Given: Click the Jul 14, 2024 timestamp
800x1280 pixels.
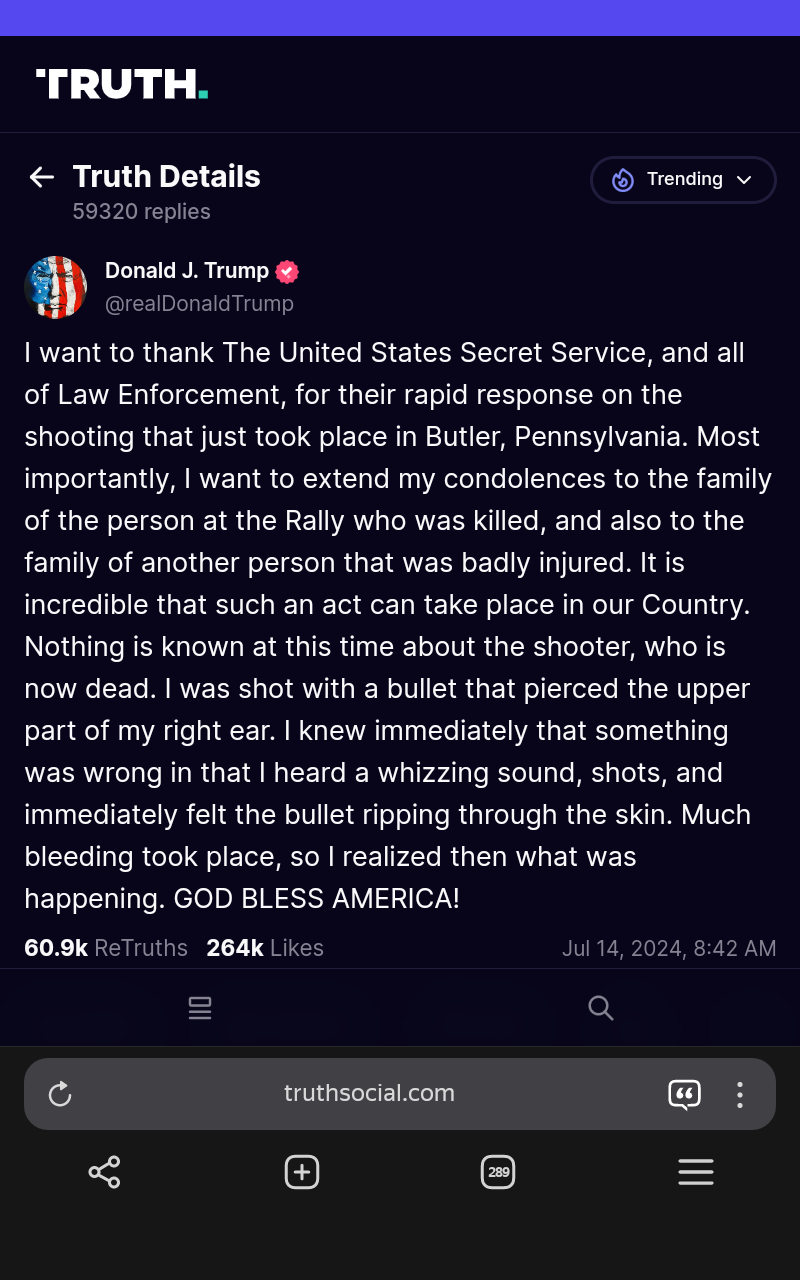Looking at the screenshot, I should coord(668,948).
